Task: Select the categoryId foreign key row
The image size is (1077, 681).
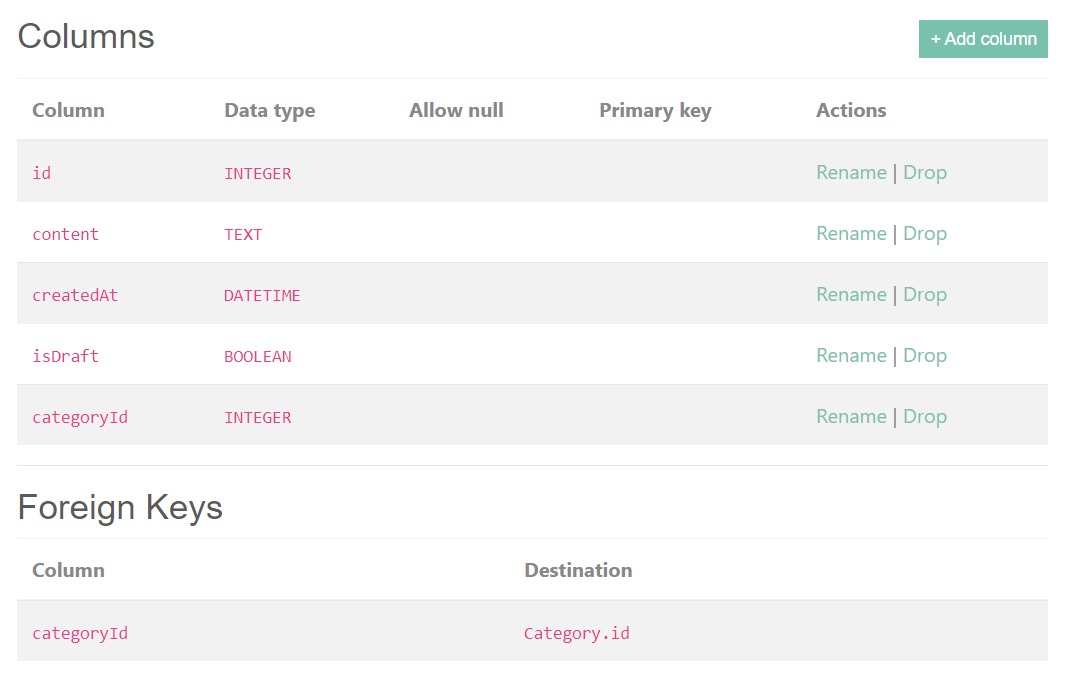Action: [80, 632]
